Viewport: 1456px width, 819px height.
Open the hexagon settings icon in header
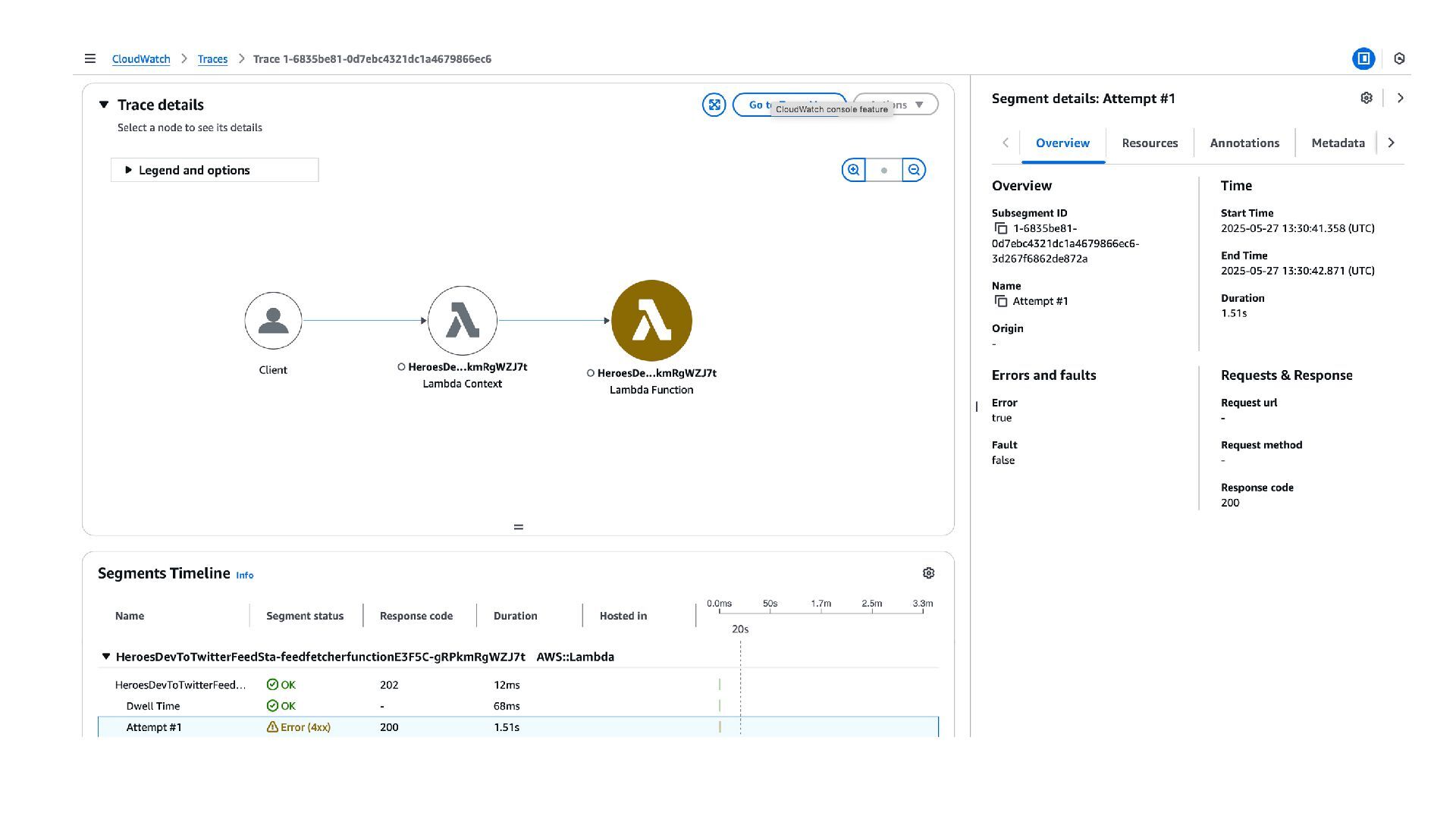[x=1400, y=58]
